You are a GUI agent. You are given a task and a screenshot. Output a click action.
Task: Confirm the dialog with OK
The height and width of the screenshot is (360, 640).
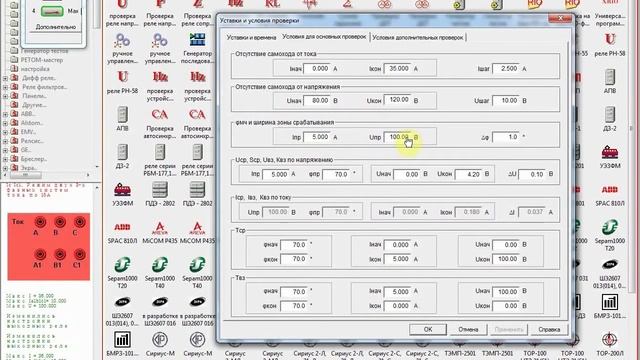[x=428, y=329]
